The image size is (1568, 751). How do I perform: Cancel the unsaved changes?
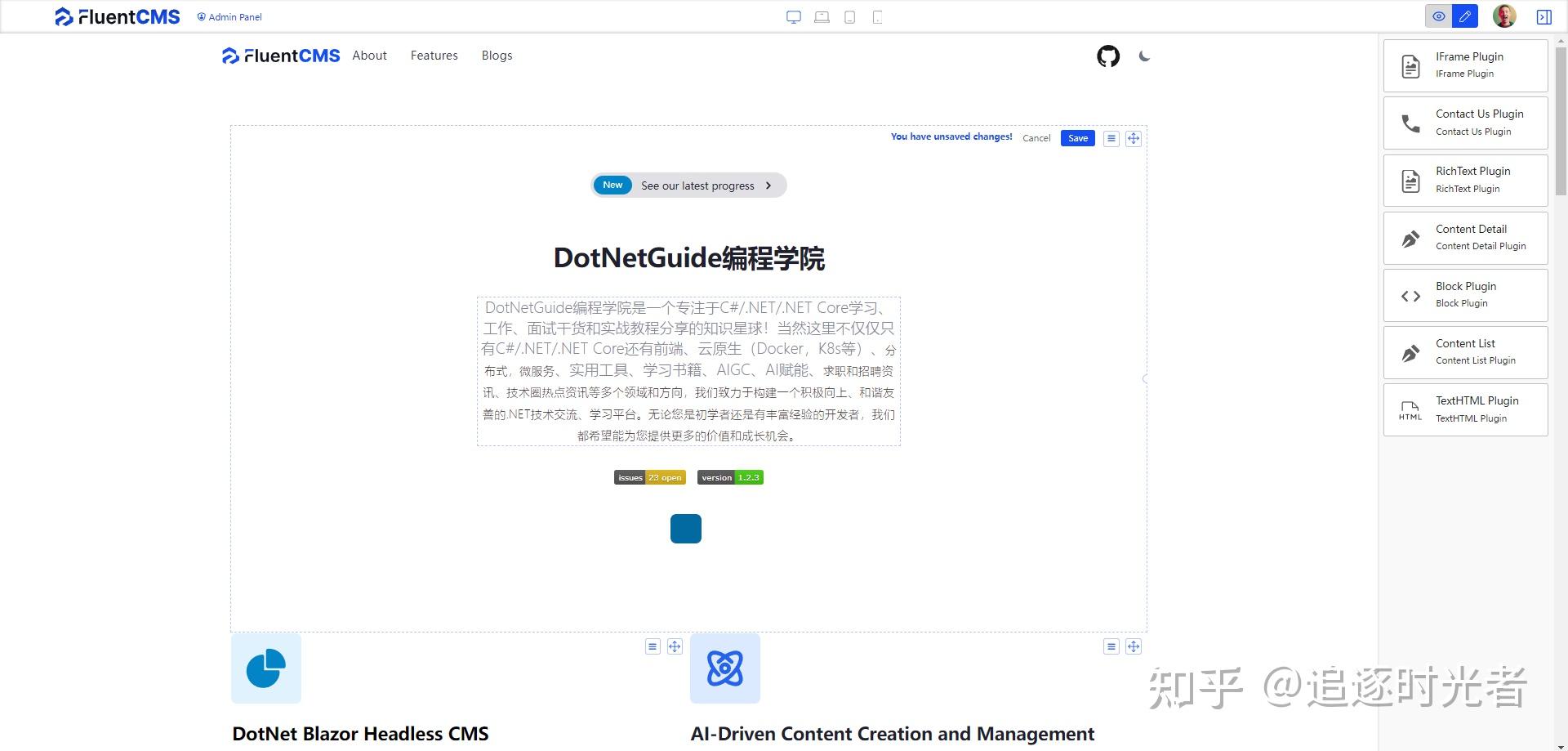pos(1036,137)
